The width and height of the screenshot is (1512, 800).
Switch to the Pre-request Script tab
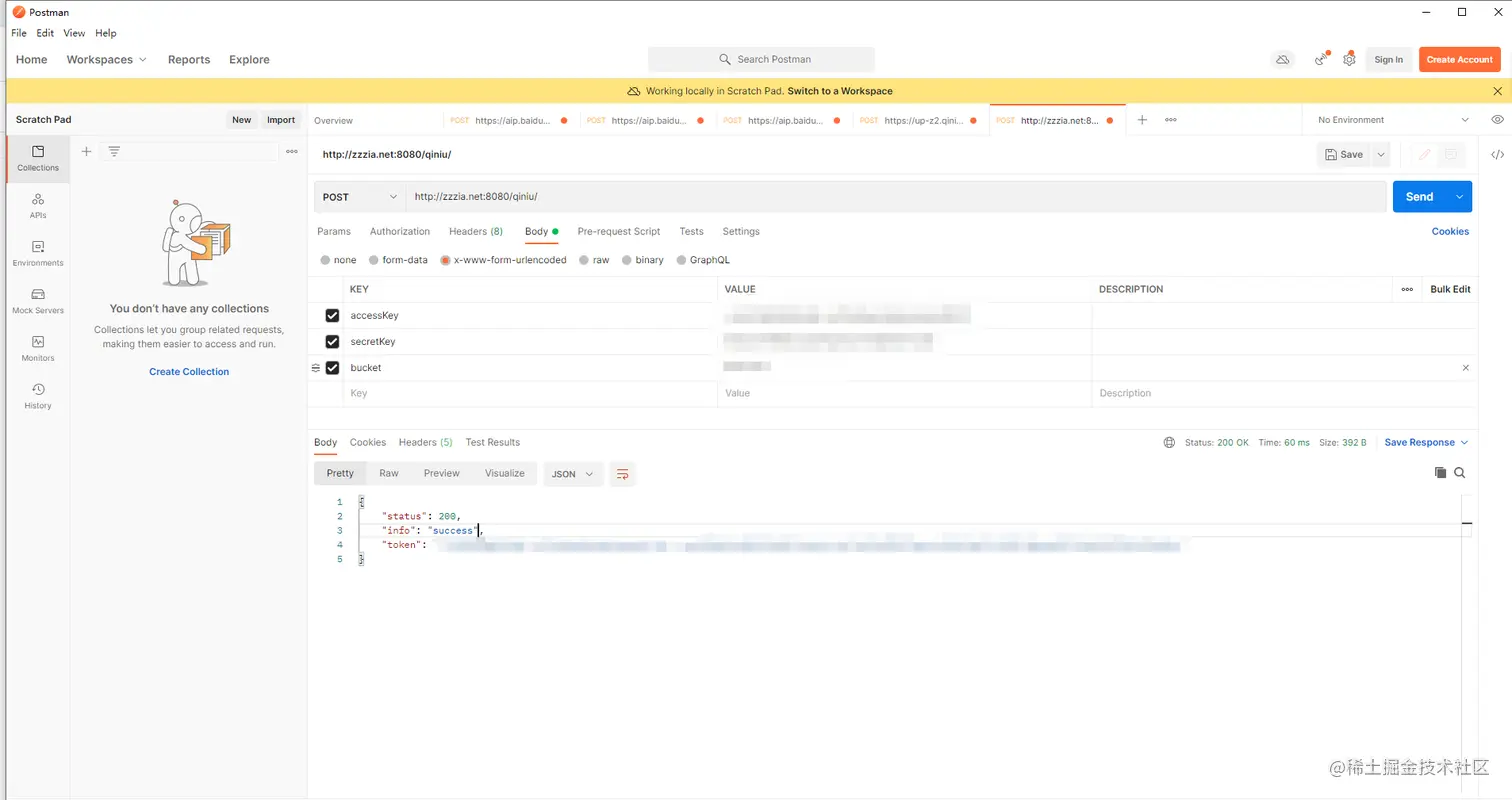click(619, 231)
